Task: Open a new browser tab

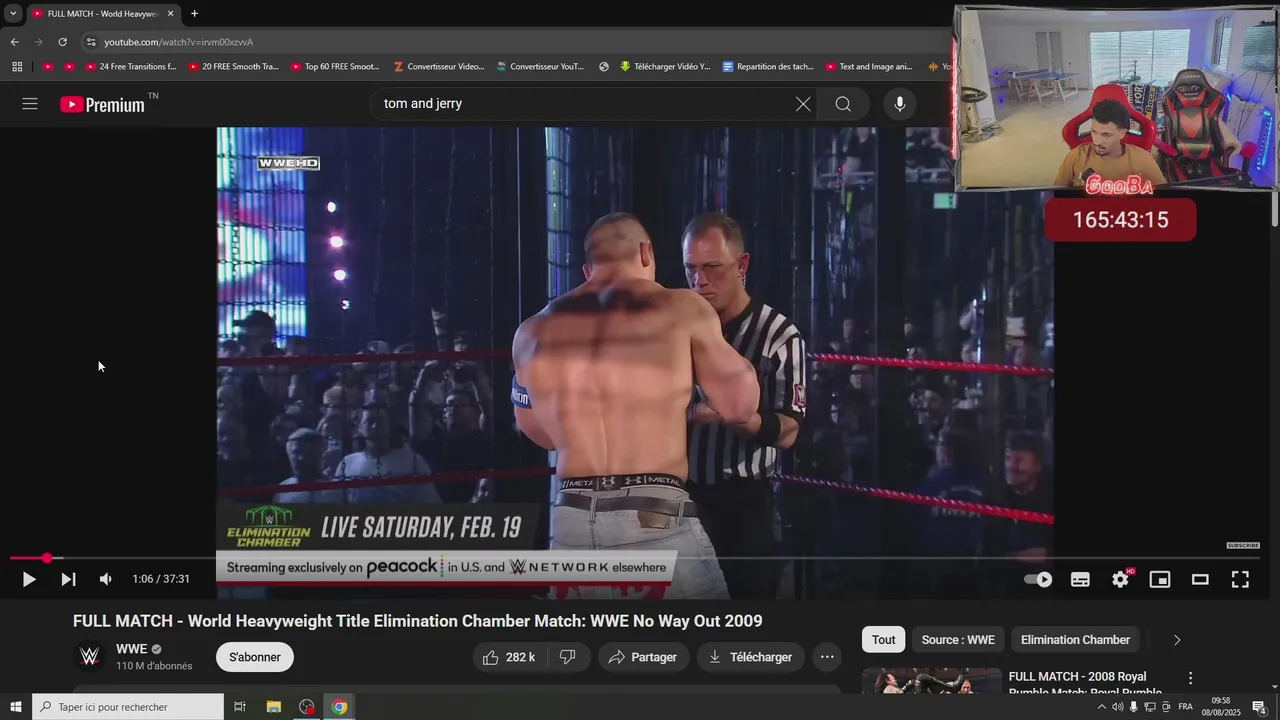Action: [x=194, y=13]
